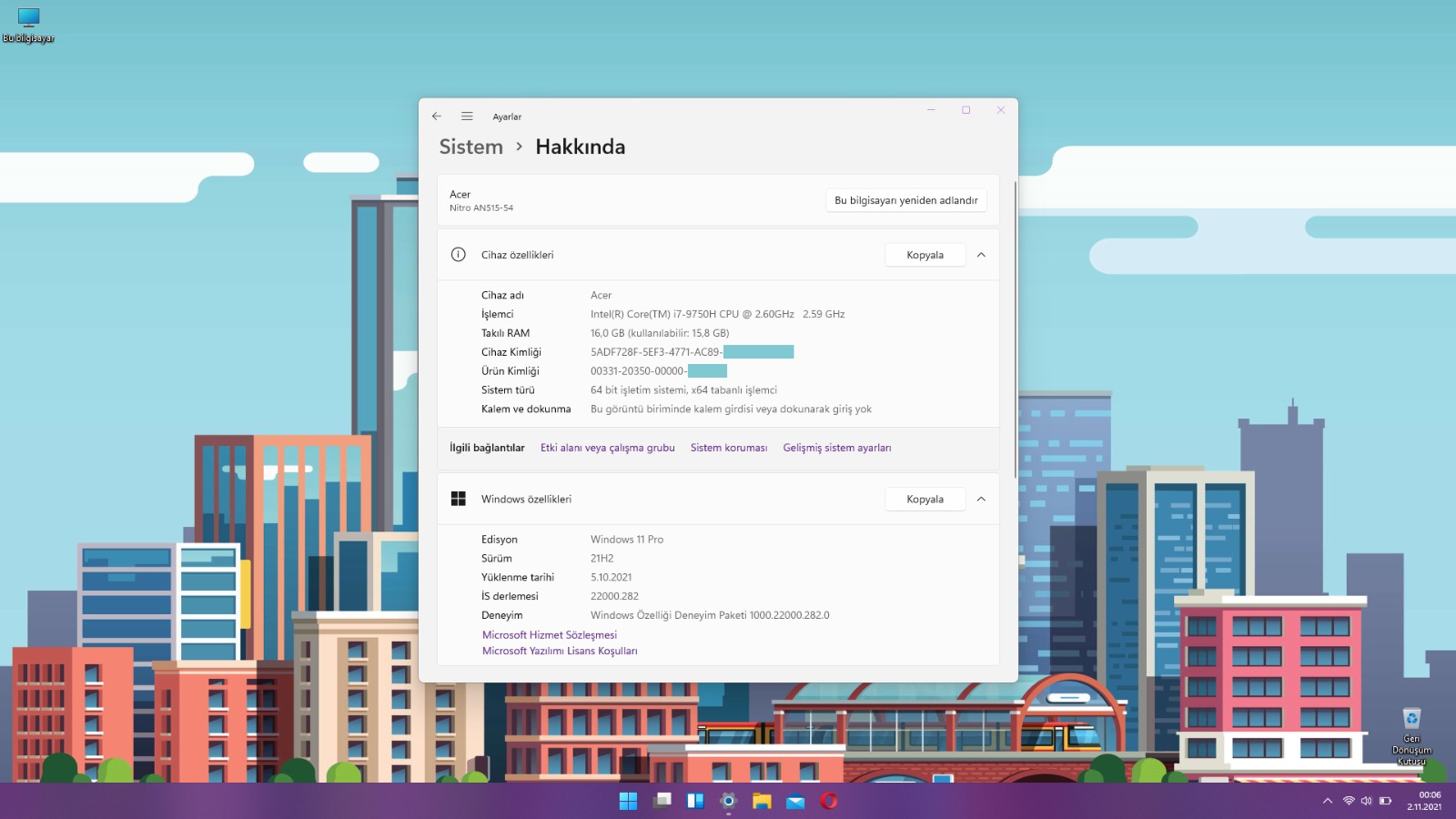
Task: Select the Geri Dönüşüm Kutusu desktop icon
Action: [x=1411, y=737]
